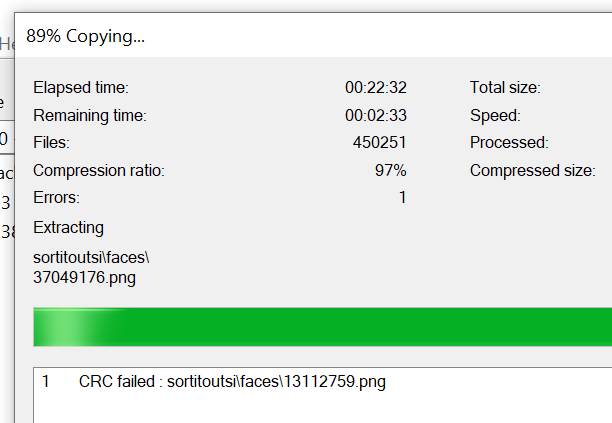This screenshot has width=612, height=423.
Task: Click the error number 1 in messages list
Action: [x=46, y=382]
